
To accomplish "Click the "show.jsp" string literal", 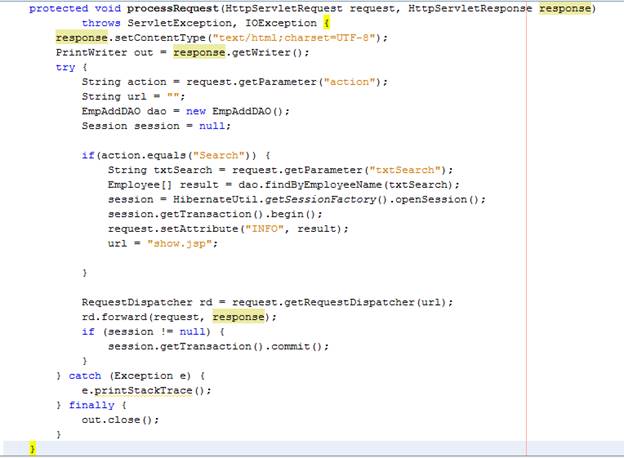I will pos(179,244).
